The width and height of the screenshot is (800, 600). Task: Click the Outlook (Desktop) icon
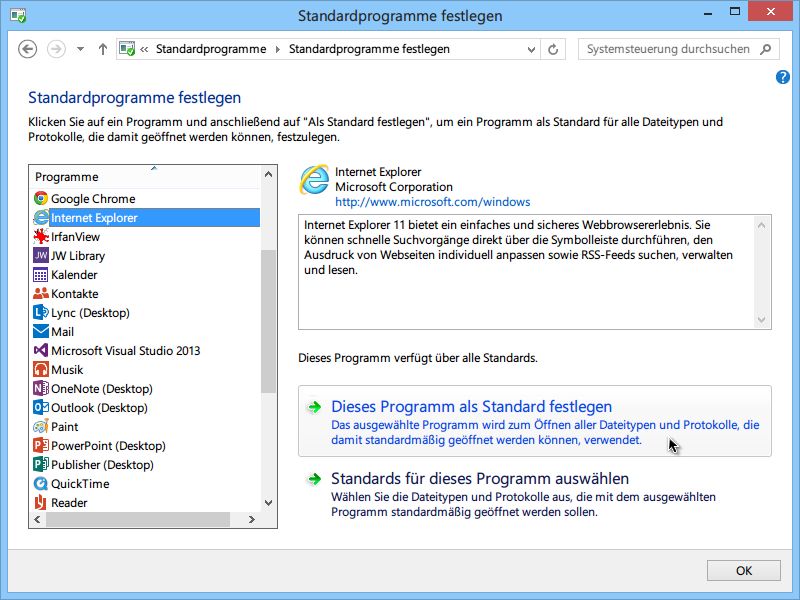pyautogui.click(x=41, y=407)
